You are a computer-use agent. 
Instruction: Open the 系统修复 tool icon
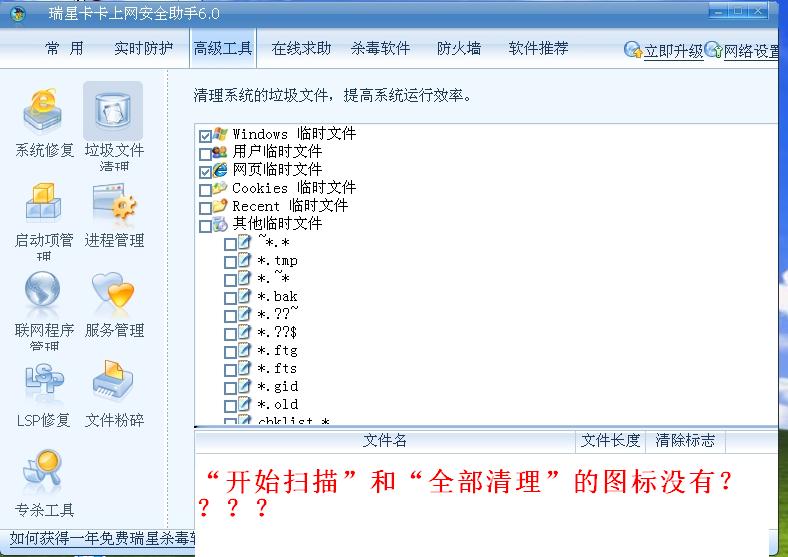click(43, 112)
